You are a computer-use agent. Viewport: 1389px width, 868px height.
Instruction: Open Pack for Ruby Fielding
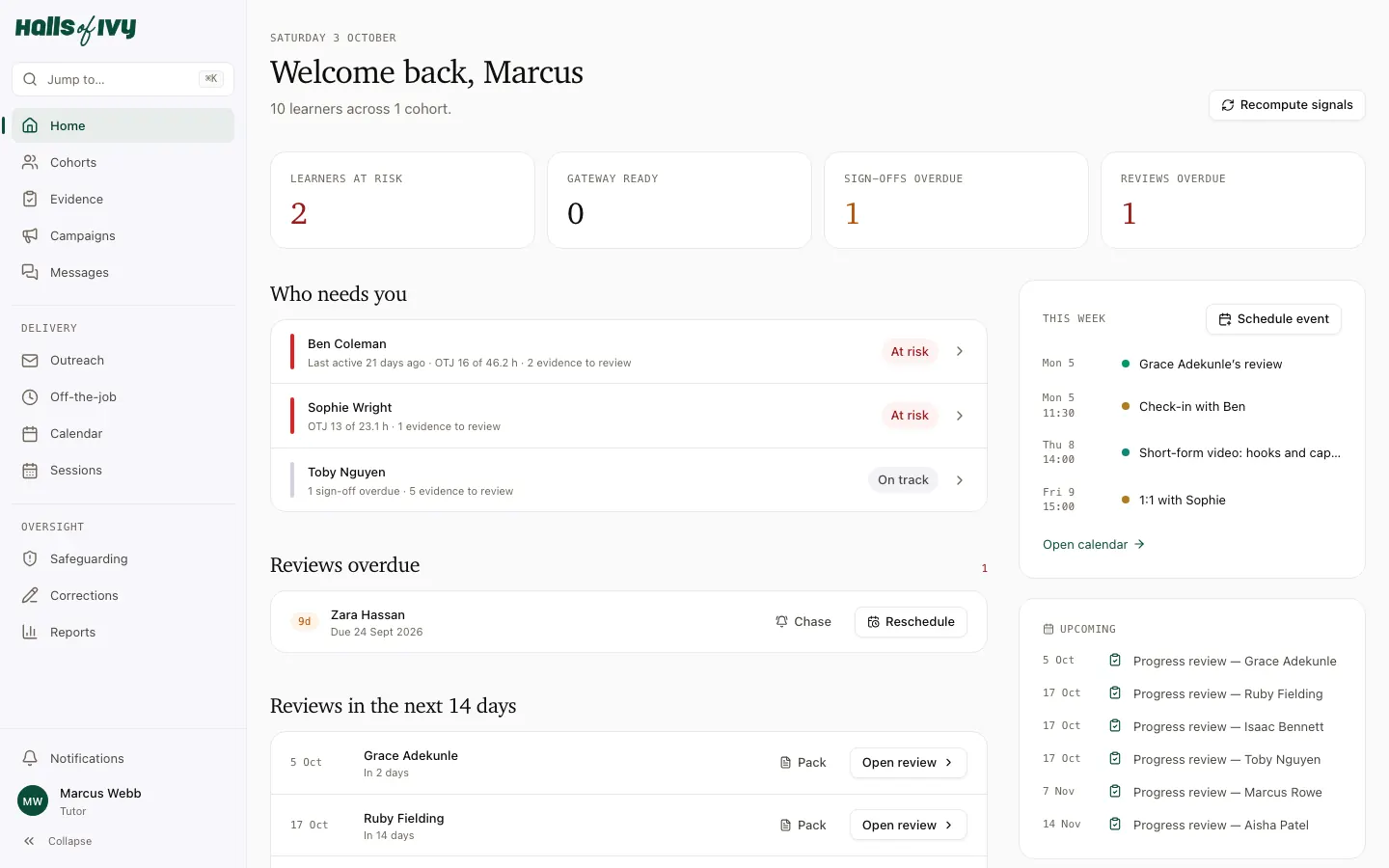coord(803,826)
